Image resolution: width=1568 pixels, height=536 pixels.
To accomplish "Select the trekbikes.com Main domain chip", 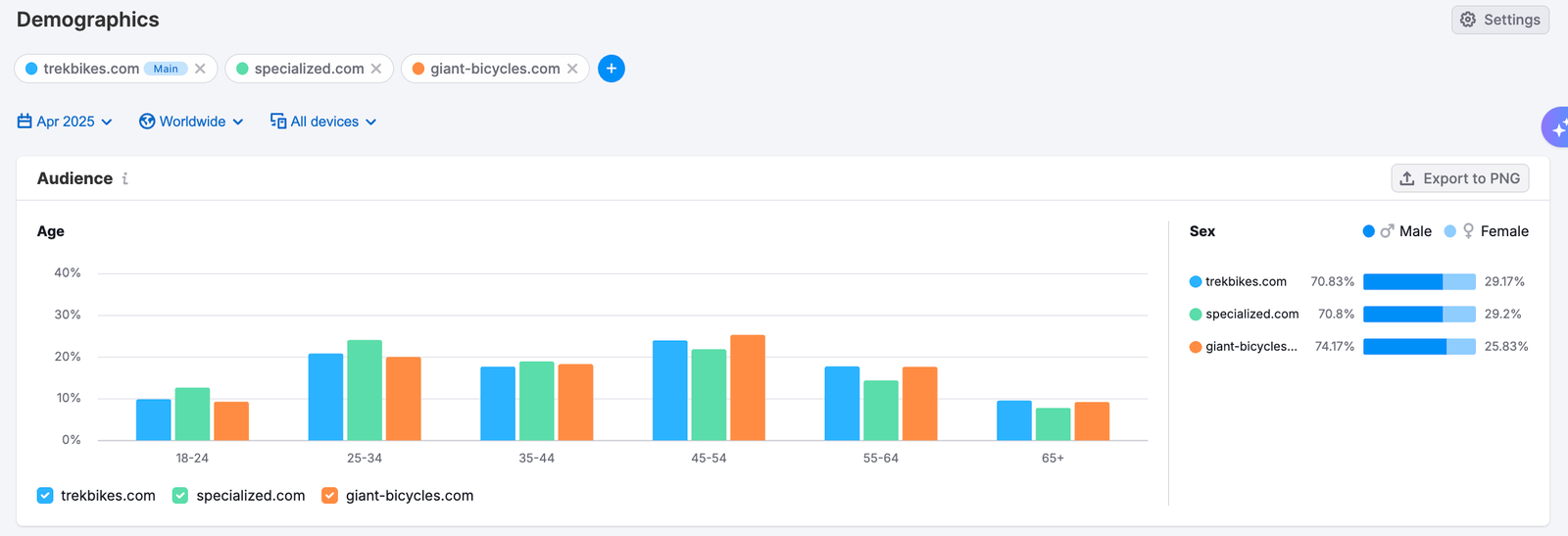I will coord(91,69).
